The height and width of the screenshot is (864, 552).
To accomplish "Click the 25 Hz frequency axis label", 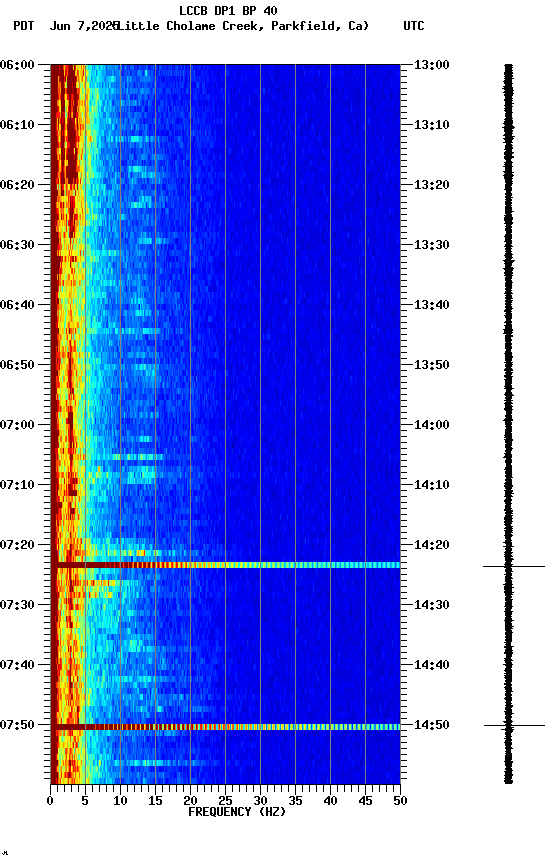I will 225,801.
